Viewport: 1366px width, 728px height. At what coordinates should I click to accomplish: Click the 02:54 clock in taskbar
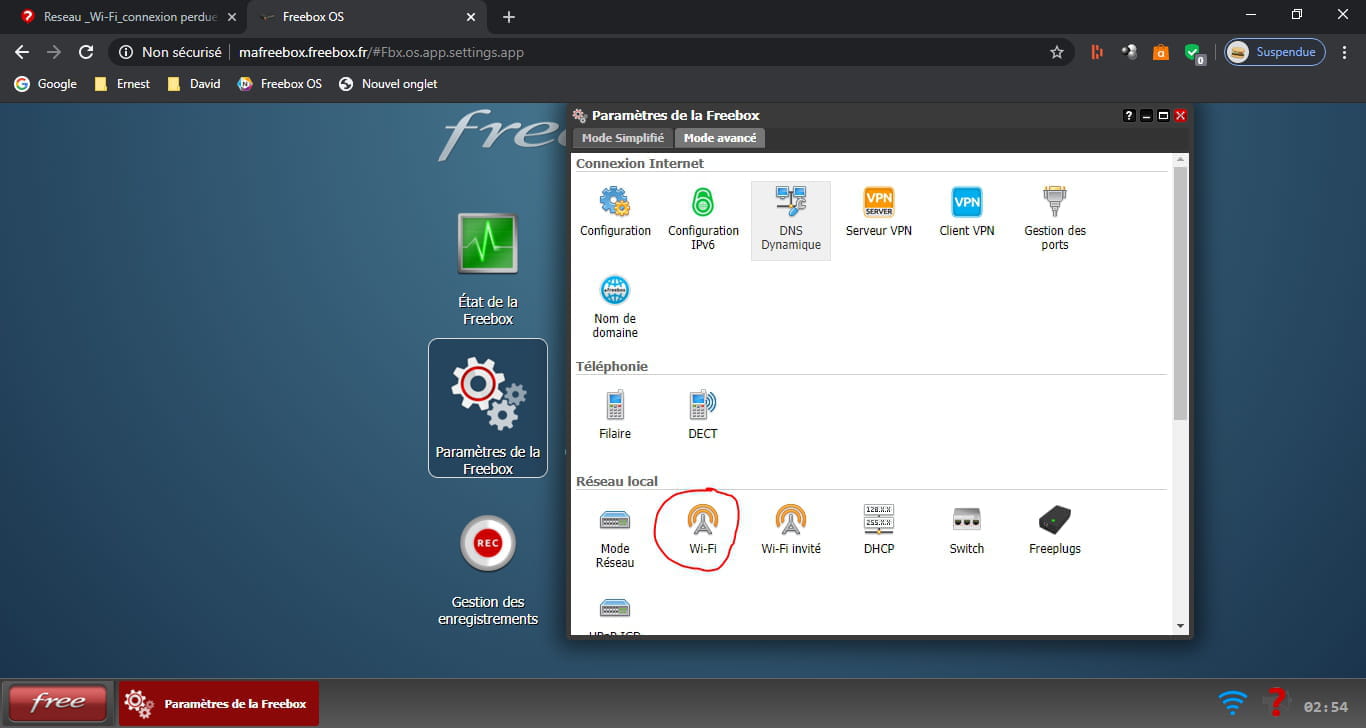coord(1326,707)
